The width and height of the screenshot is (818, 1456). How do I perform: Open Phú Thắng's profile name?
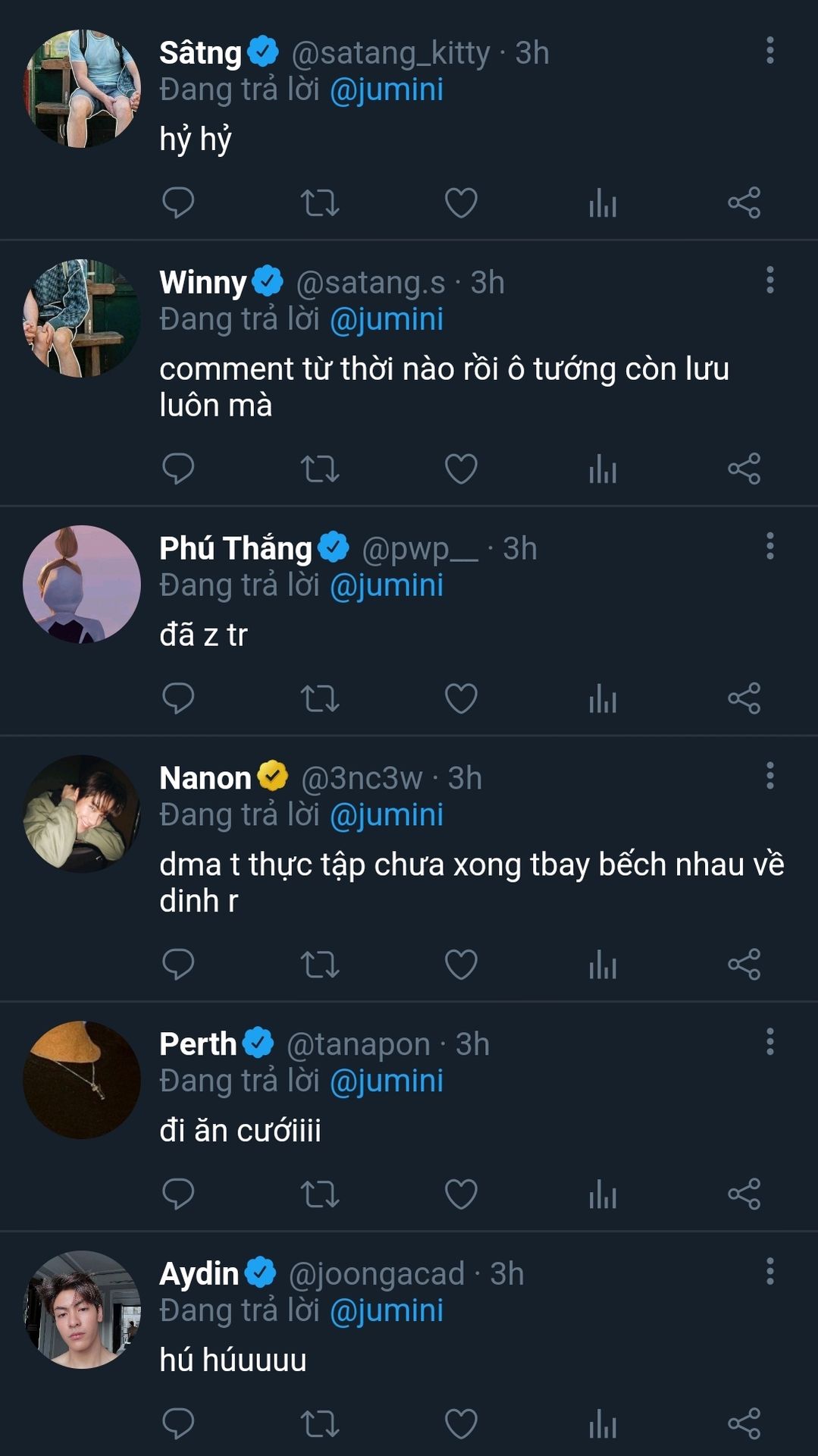[x=236, y=548]
